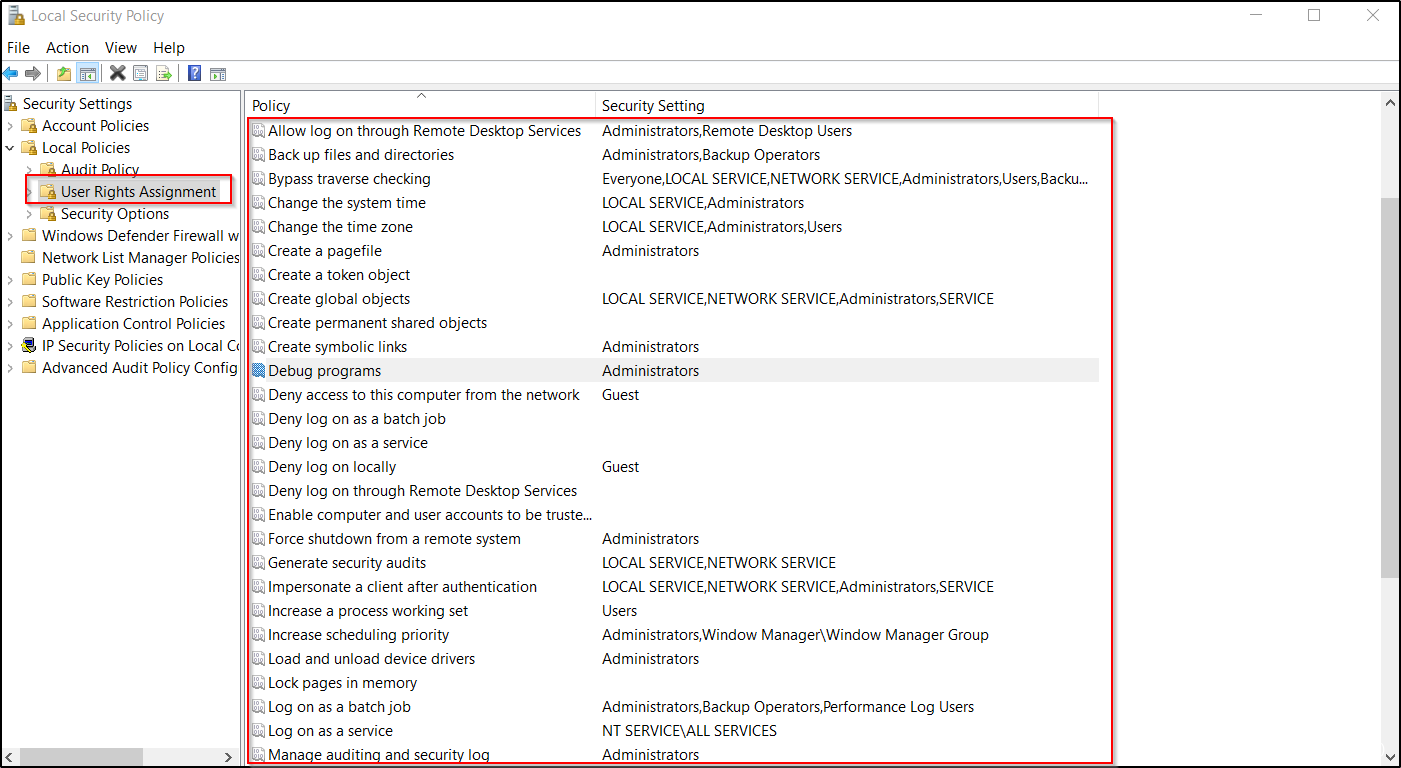Open Properties from the toolbar icon

(x=140, y=73)
